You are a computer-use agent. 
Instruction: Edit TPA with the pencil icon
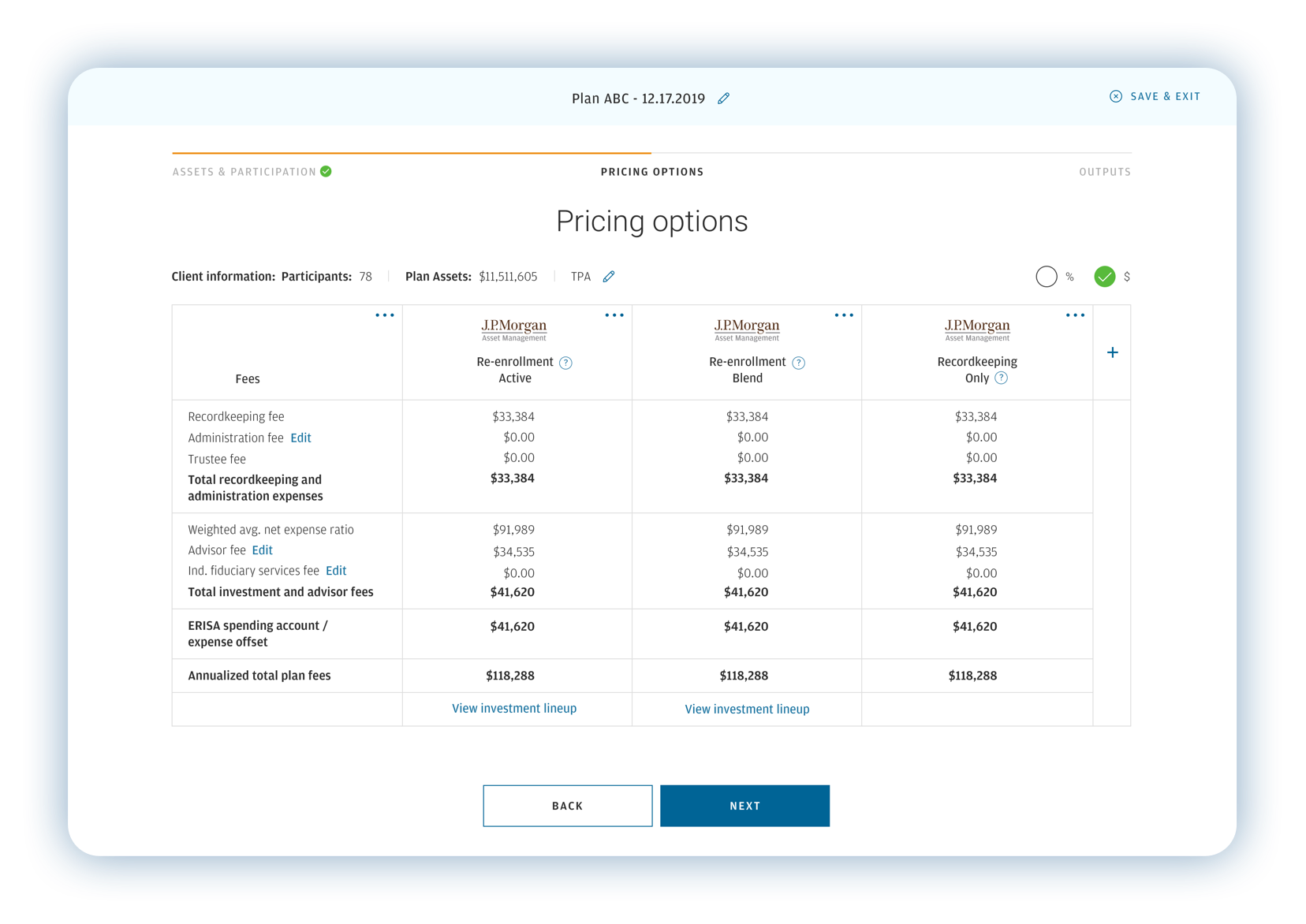coord(609,277)
